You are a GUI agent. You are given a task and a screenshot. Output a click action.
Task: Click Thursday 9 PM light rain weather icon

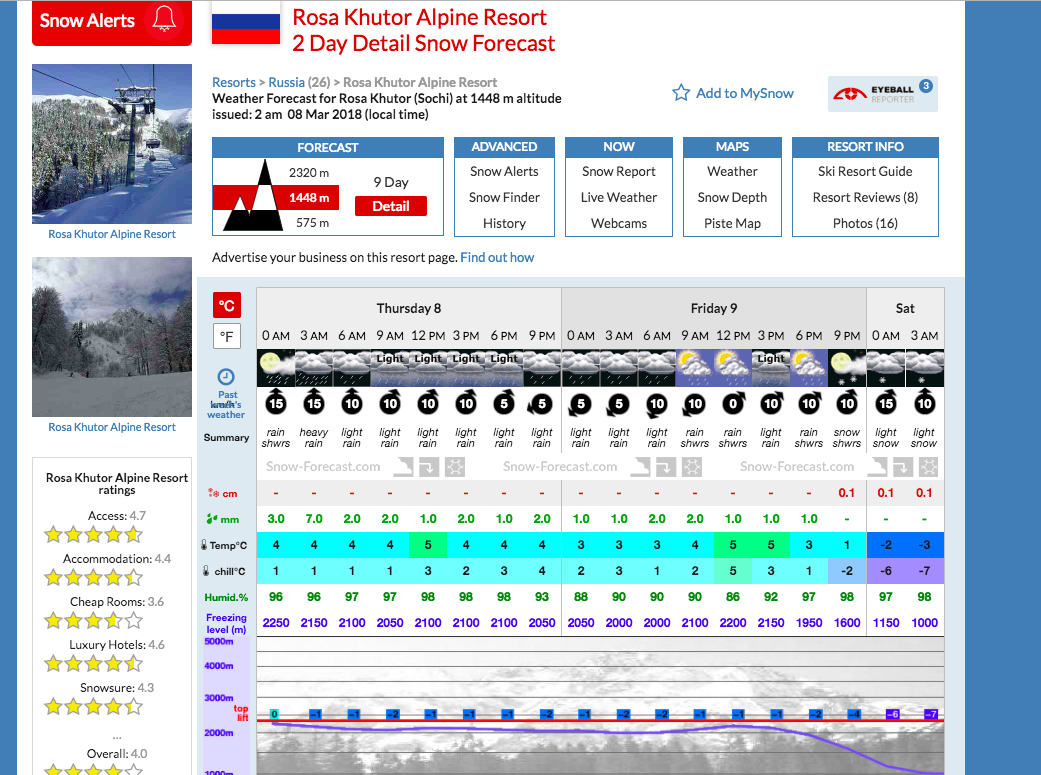[x=542, y=369]
